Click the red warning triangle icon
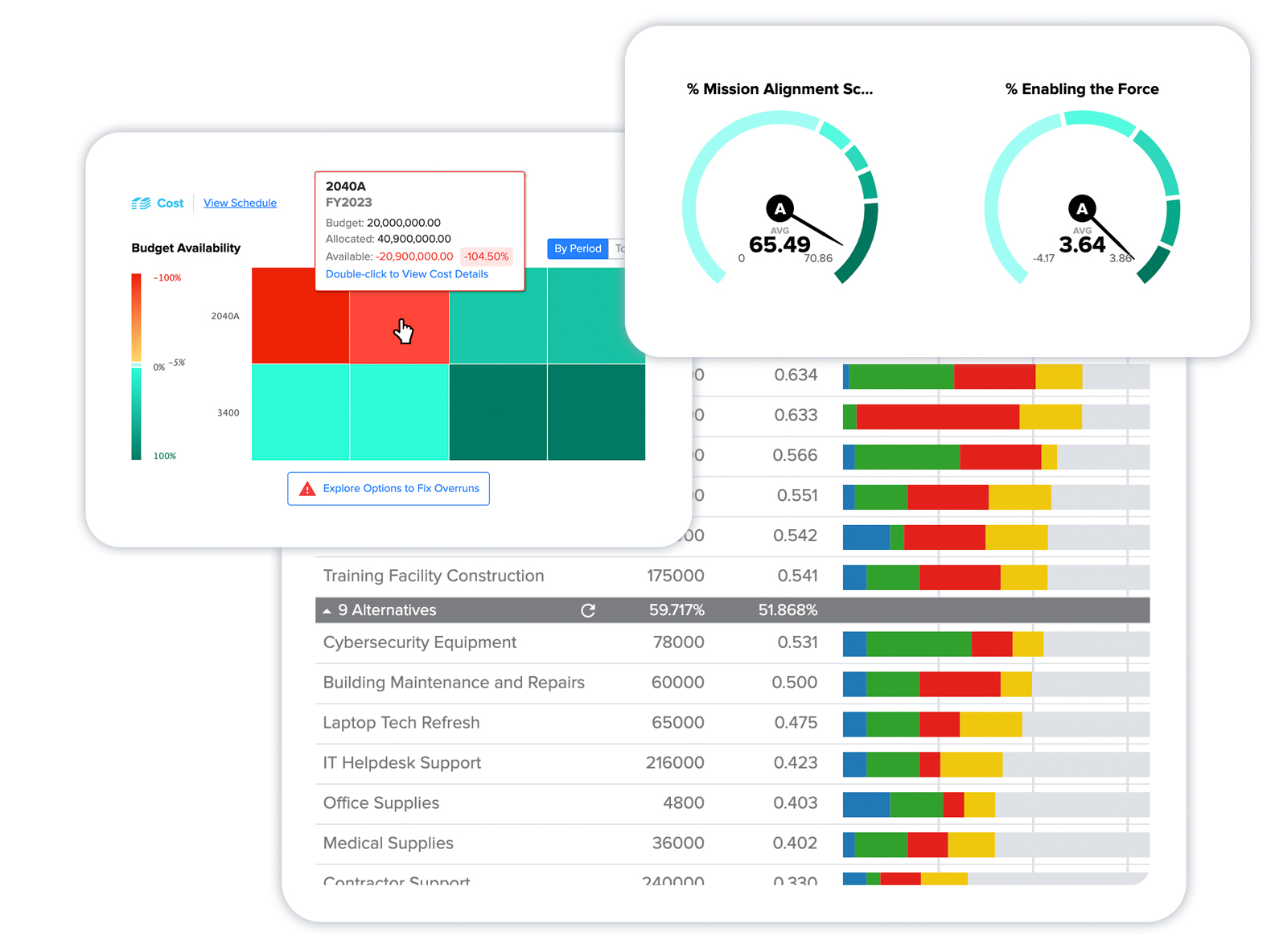Image resolution: width=1271 pixels, height=952 pixels. pyautogui.click(x=307, y=489)
